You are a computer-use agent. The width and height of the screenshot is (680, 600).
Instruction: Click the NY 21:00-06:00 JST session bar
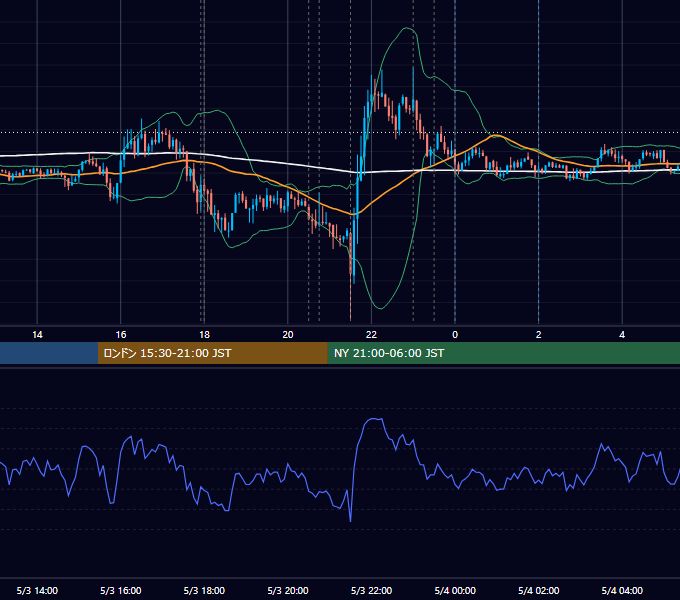(x=503, y=353)
